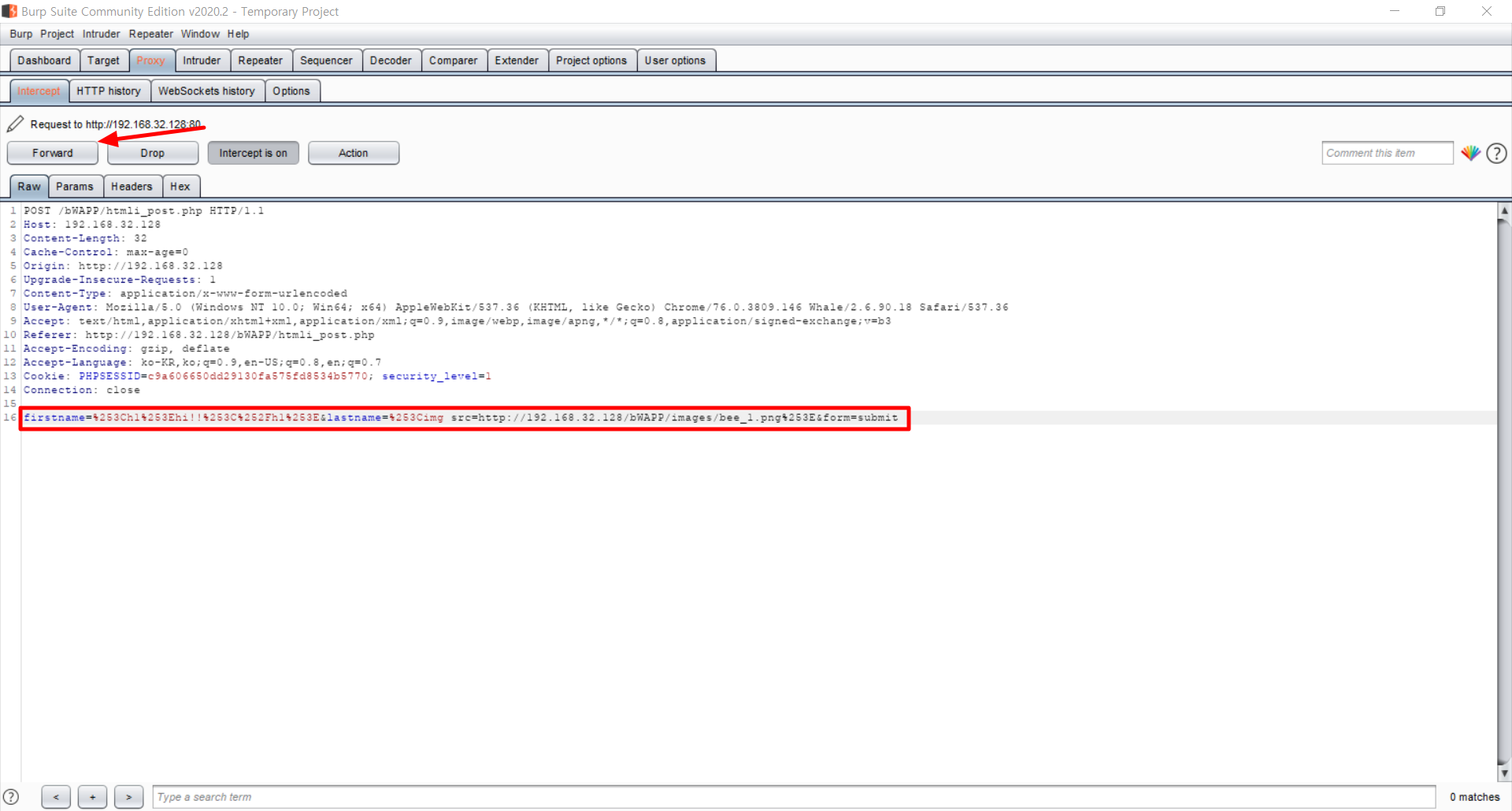Click the Comment this item field
The height and width of the screenshot is (811, 1512).
pos(1387,153)
